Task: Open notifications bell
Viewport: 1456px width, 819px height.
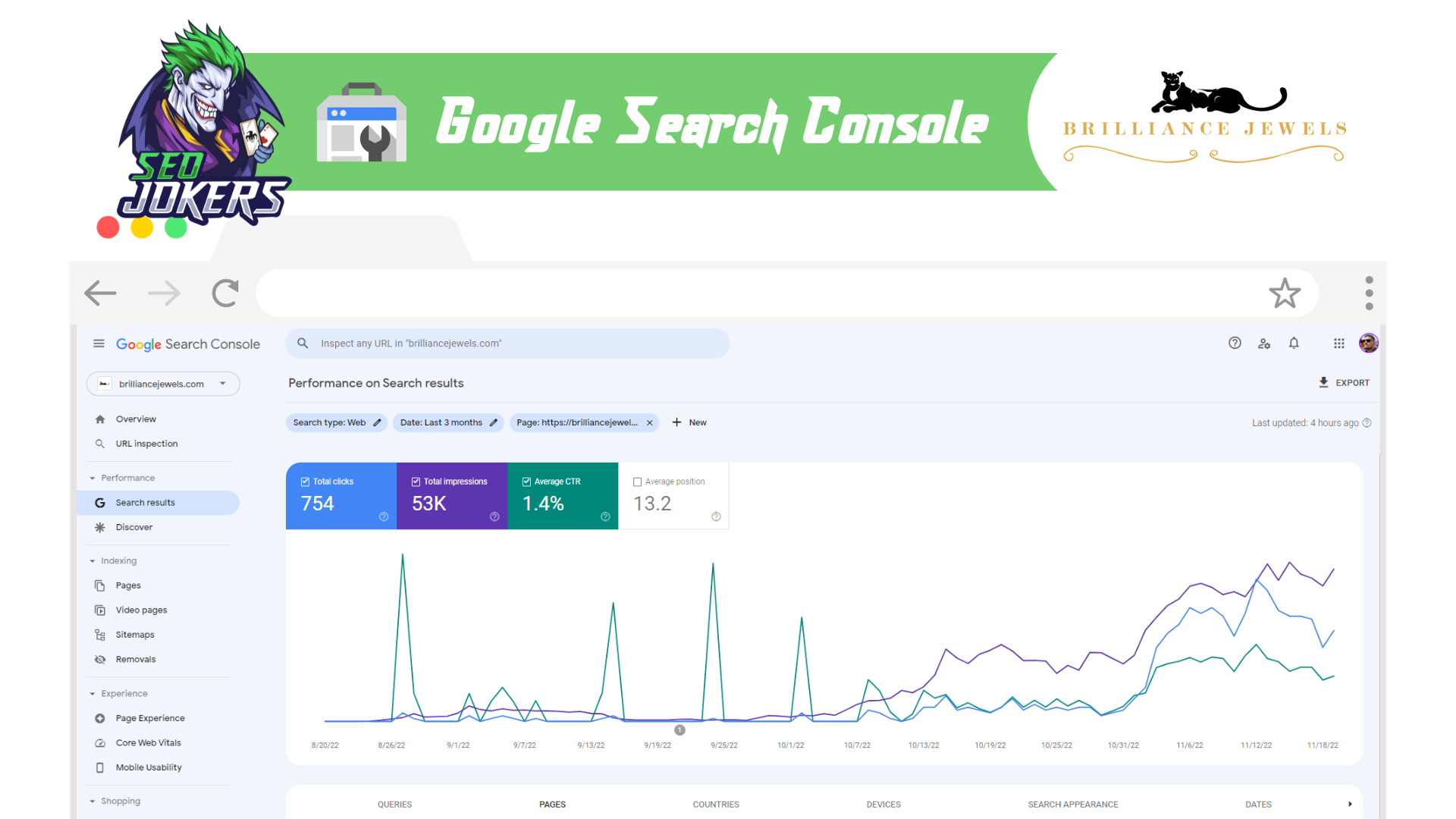Action: click(x=1293, y=343)
